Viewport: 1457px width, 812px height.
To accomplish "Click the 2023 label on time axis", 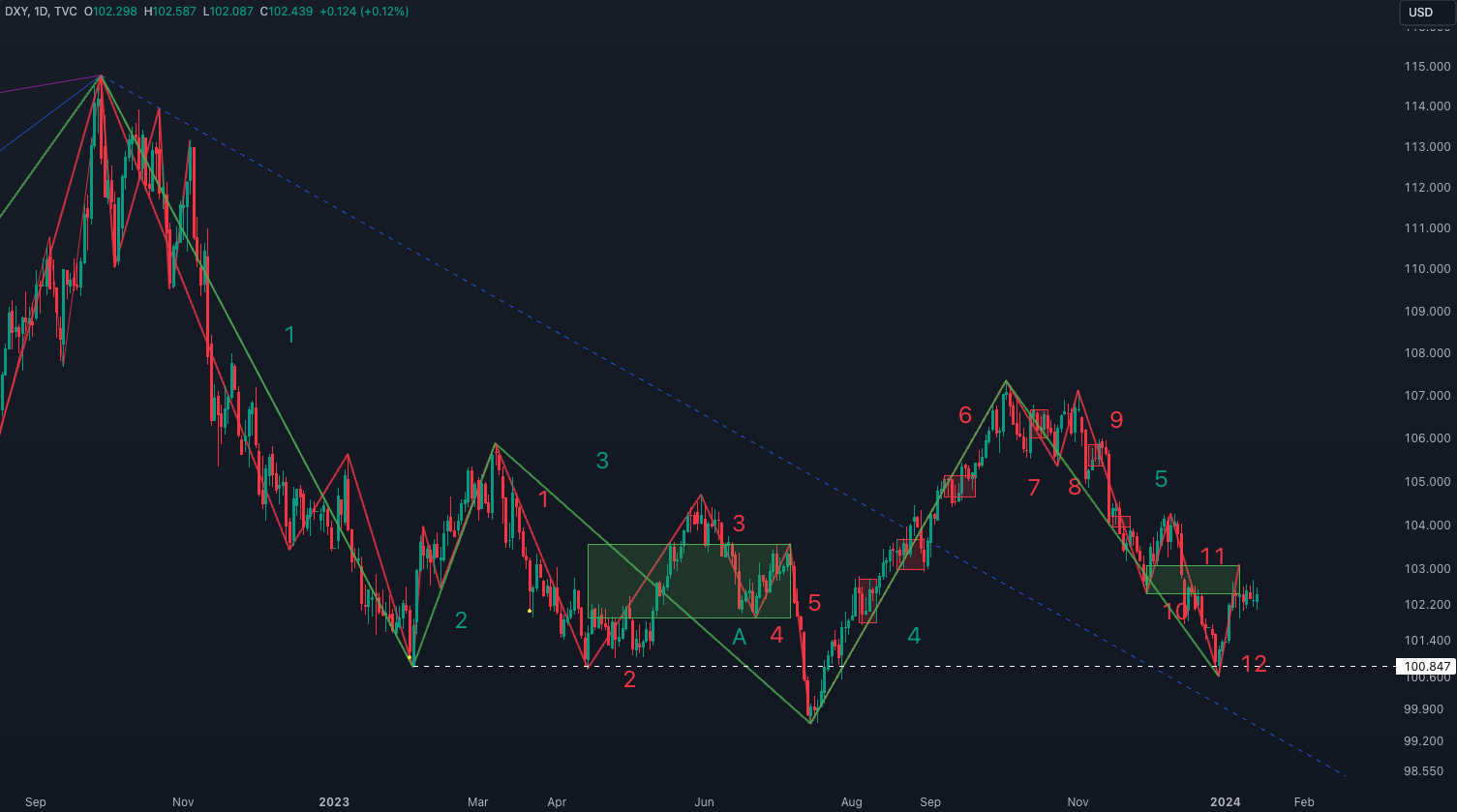I will click(333, 801).
